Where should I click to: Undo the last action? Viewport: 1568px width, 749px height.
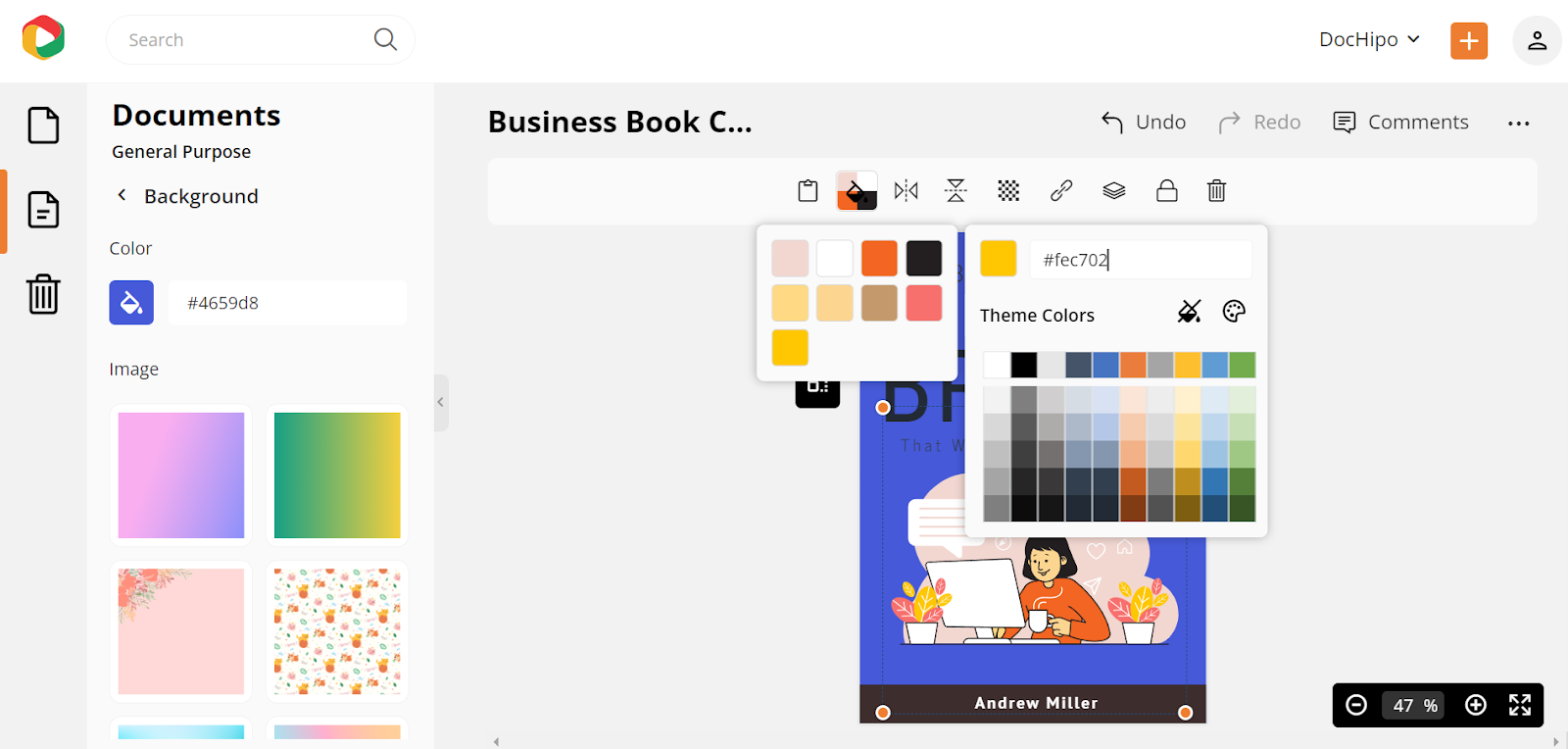tap(1144, 123)
